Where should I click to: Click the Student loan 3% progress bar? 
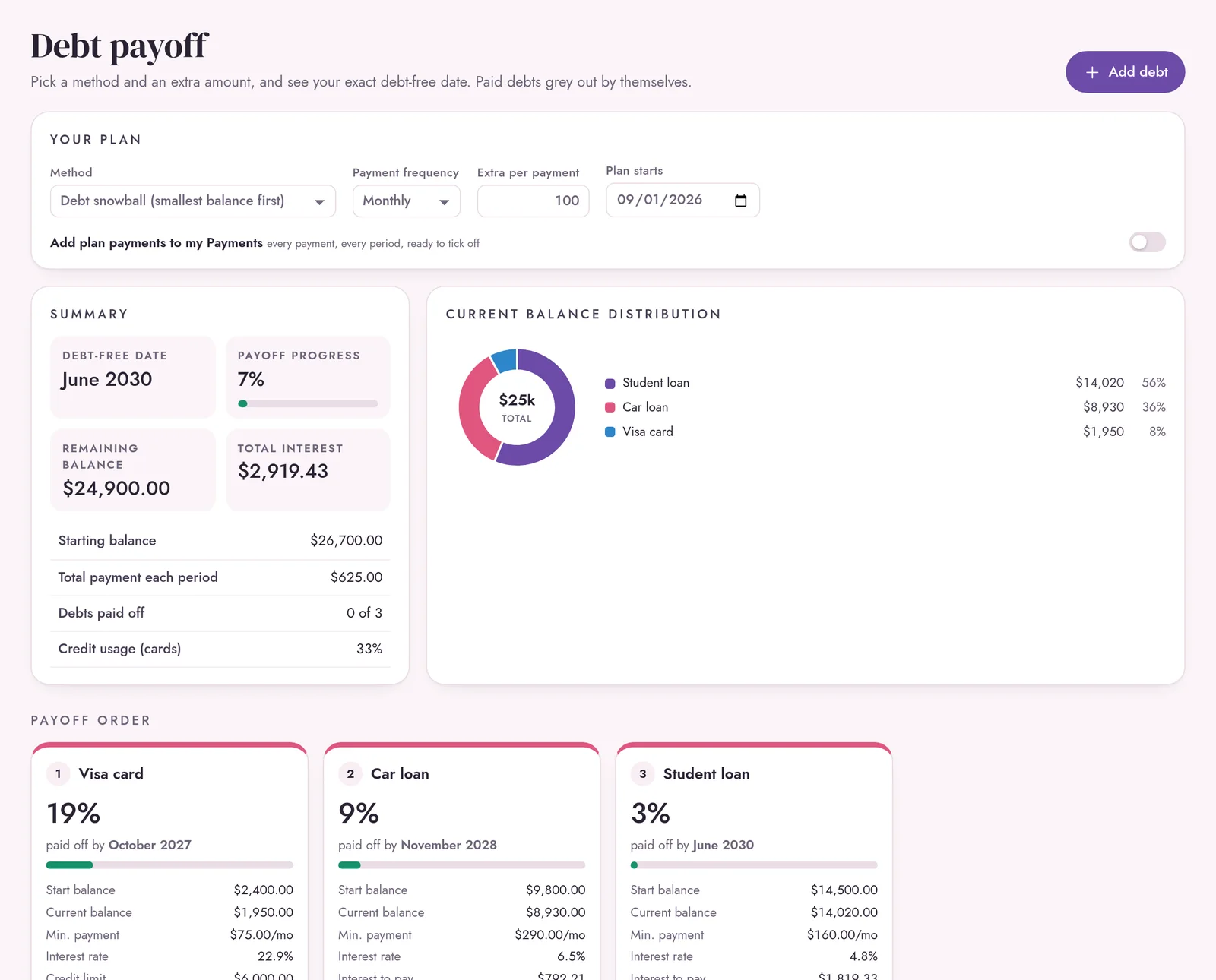click(754, 865)
